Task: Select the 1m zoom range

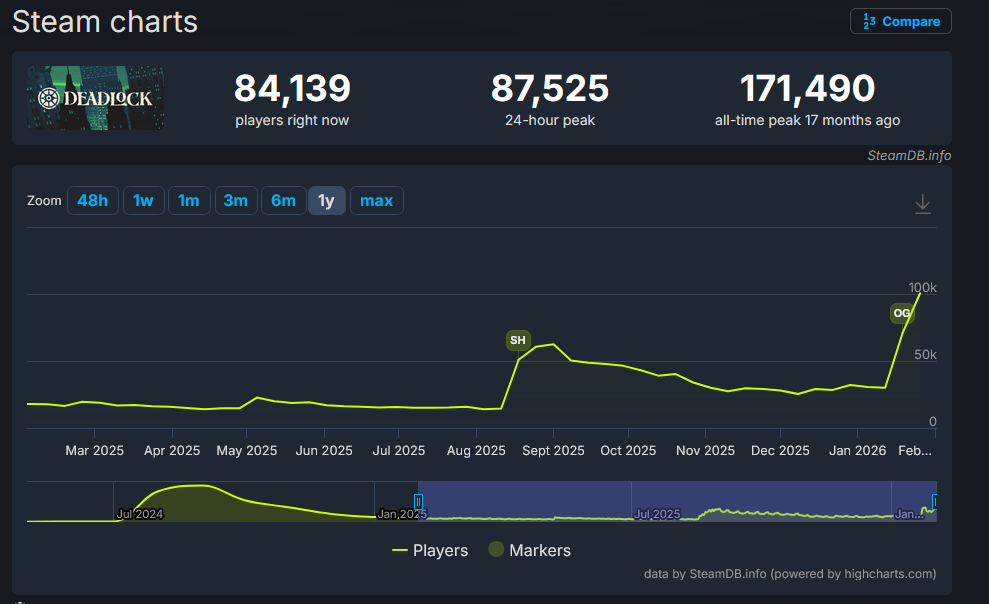Action: 189,200
